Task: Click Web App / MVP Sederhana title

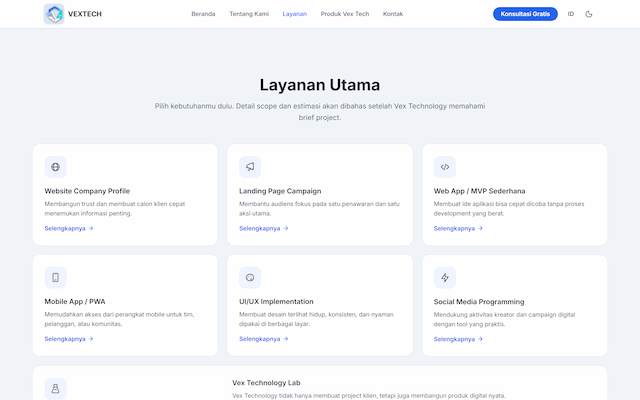Action: point(479,191)
